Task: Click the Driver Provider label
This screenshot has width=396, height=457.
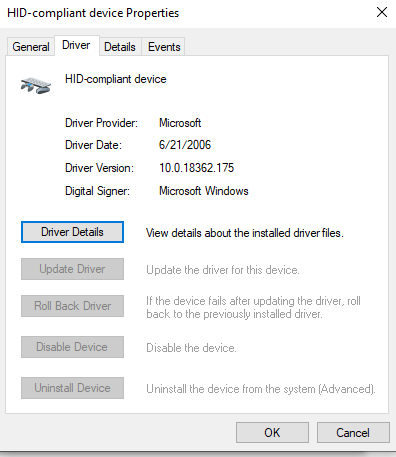Action: (x=101, y=123)
